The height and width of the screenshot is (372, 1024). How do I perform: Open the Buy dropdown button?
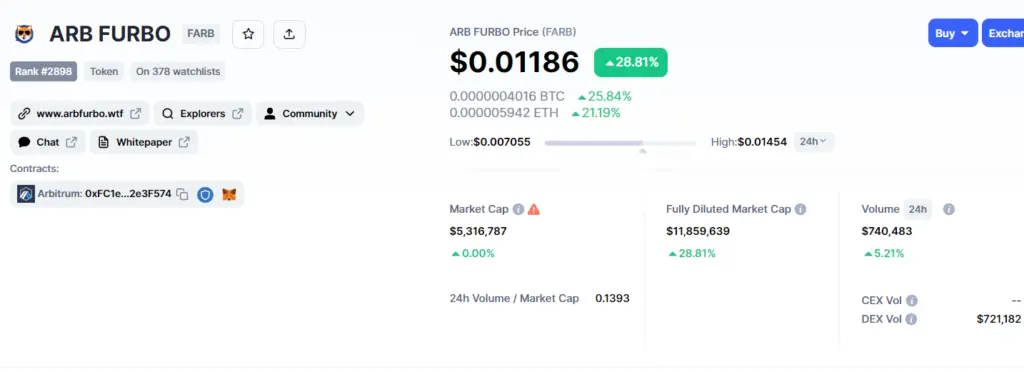point(953,33)
